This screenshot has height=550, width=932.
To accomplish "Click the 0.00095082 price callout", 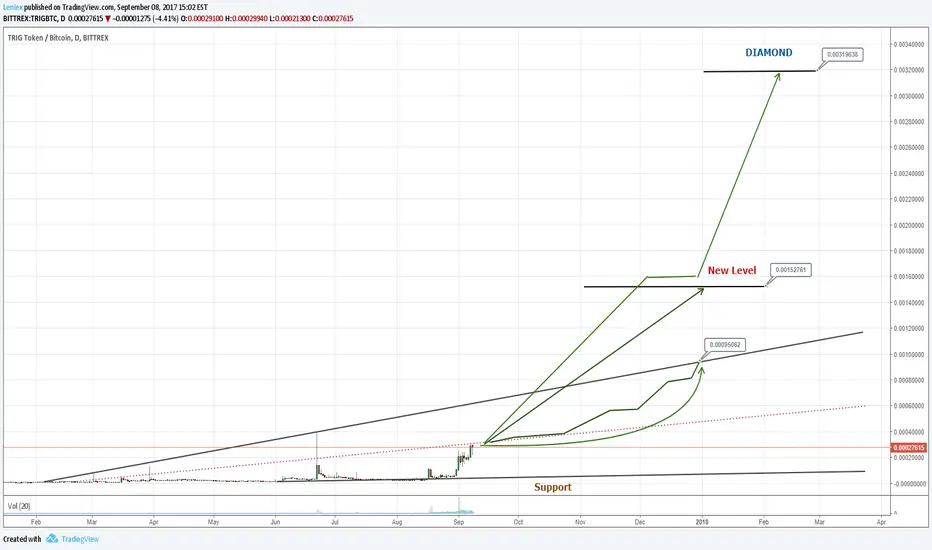I will click(725, 344).
